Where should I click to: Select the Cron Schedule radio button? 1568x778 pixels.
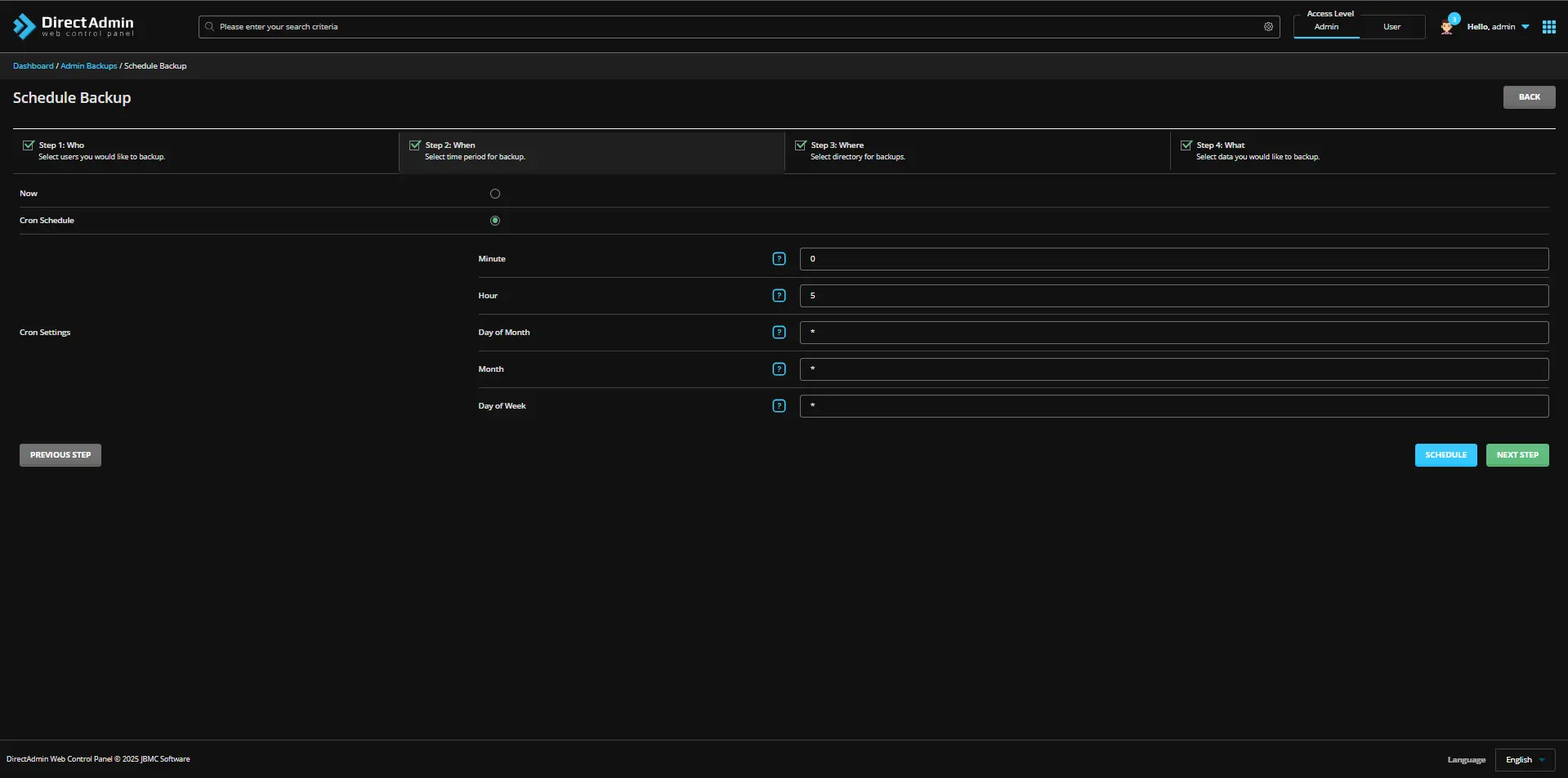coord(494,221)
